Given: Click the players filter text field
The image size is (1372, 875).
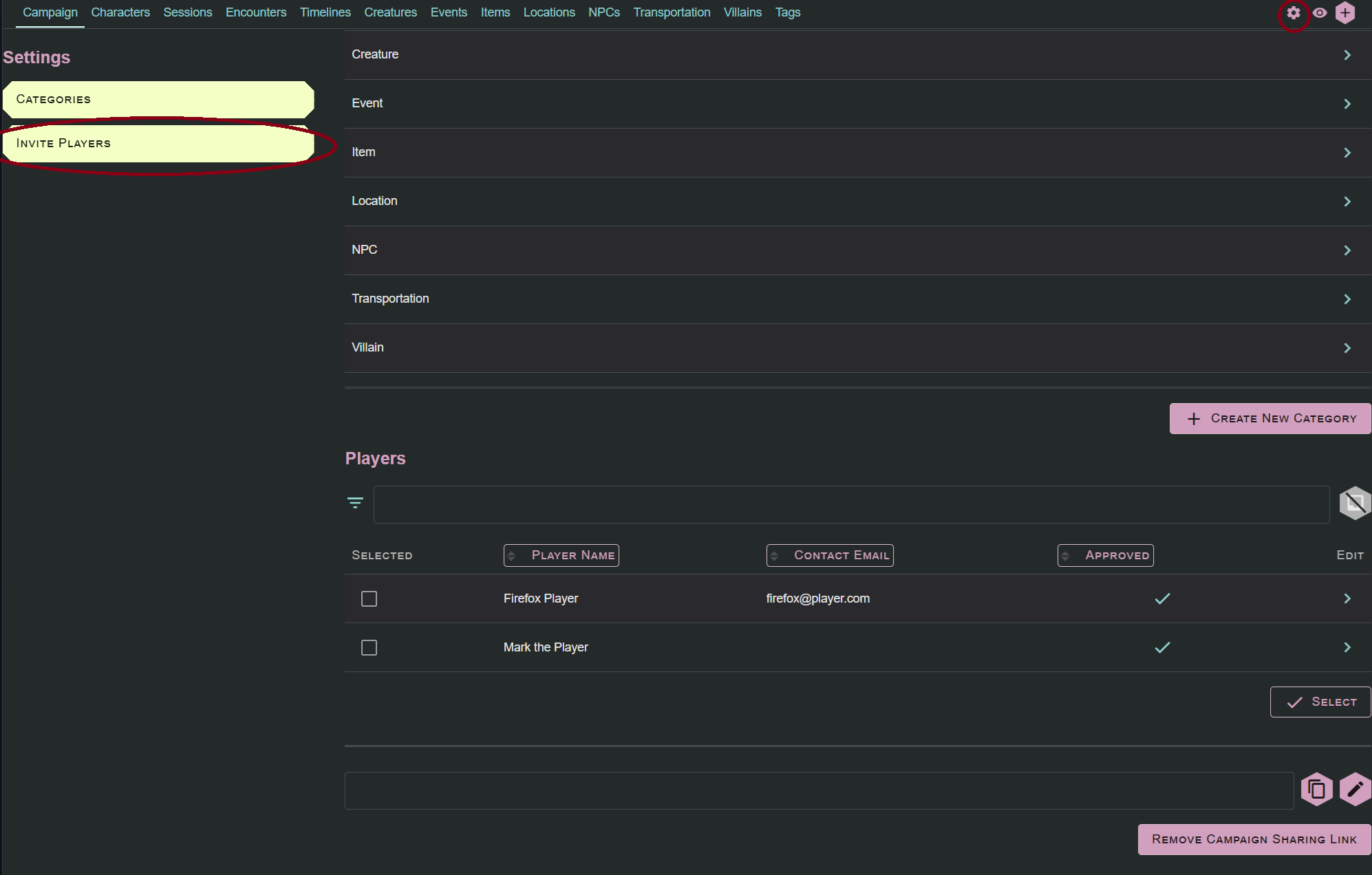Looking at the screenshot, I should click(851, 504).
